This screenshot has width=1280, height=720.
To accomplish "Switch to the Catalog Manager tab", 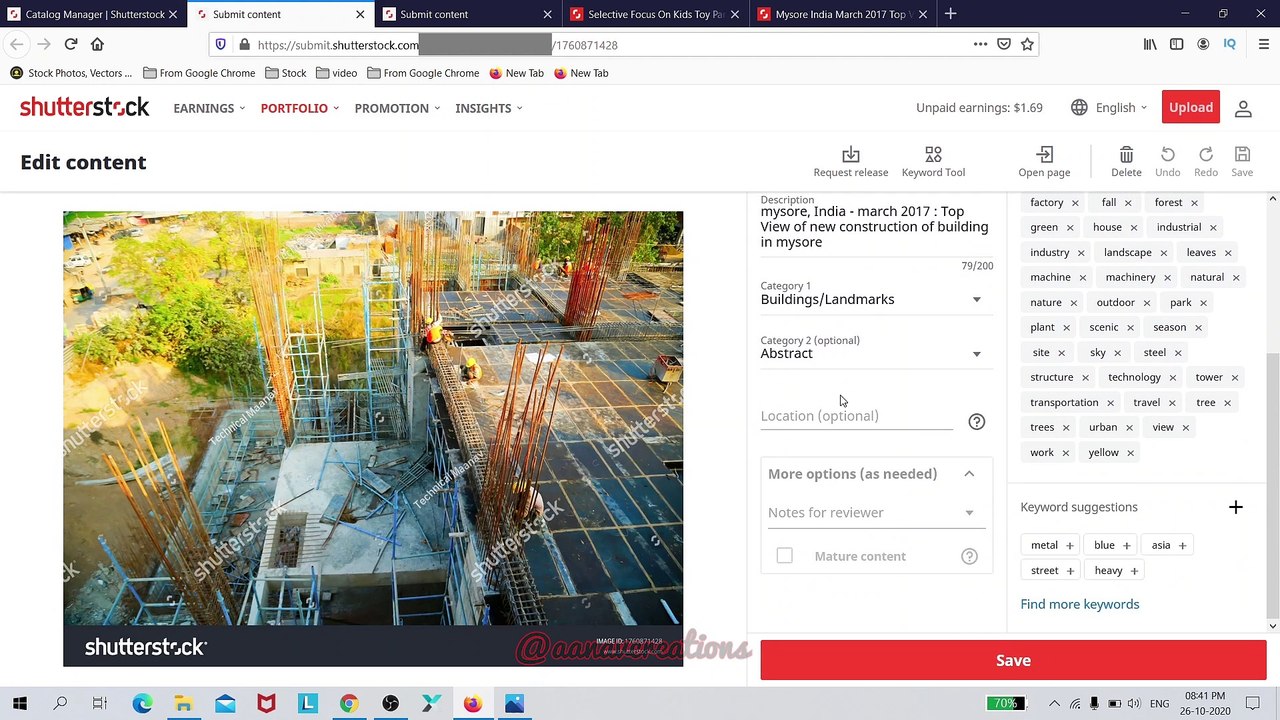I will (x=94, y=14).
